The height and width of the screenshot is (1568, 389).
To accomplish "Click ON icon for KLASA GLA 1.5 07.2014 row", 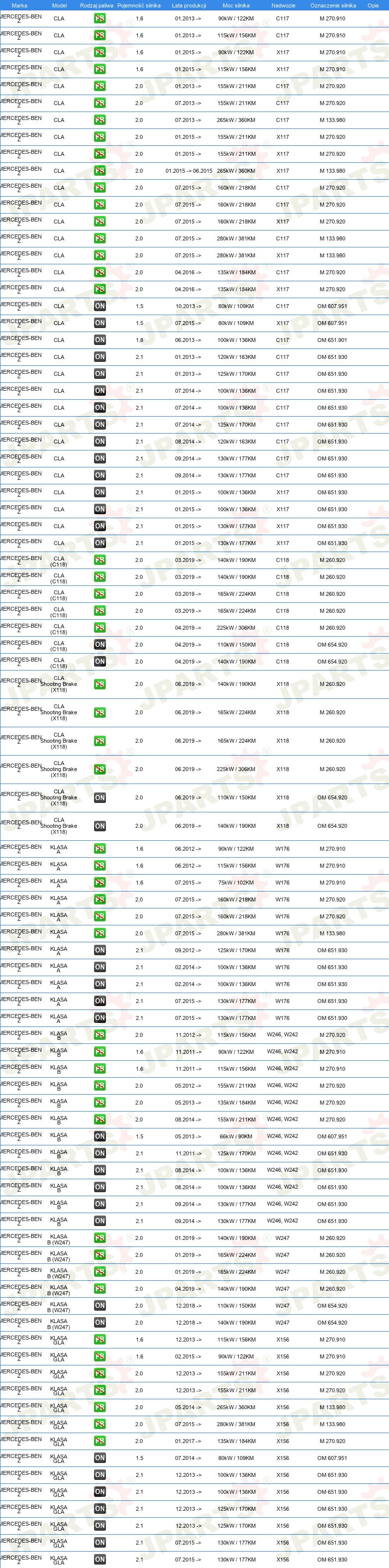I will coord(99,1458).
